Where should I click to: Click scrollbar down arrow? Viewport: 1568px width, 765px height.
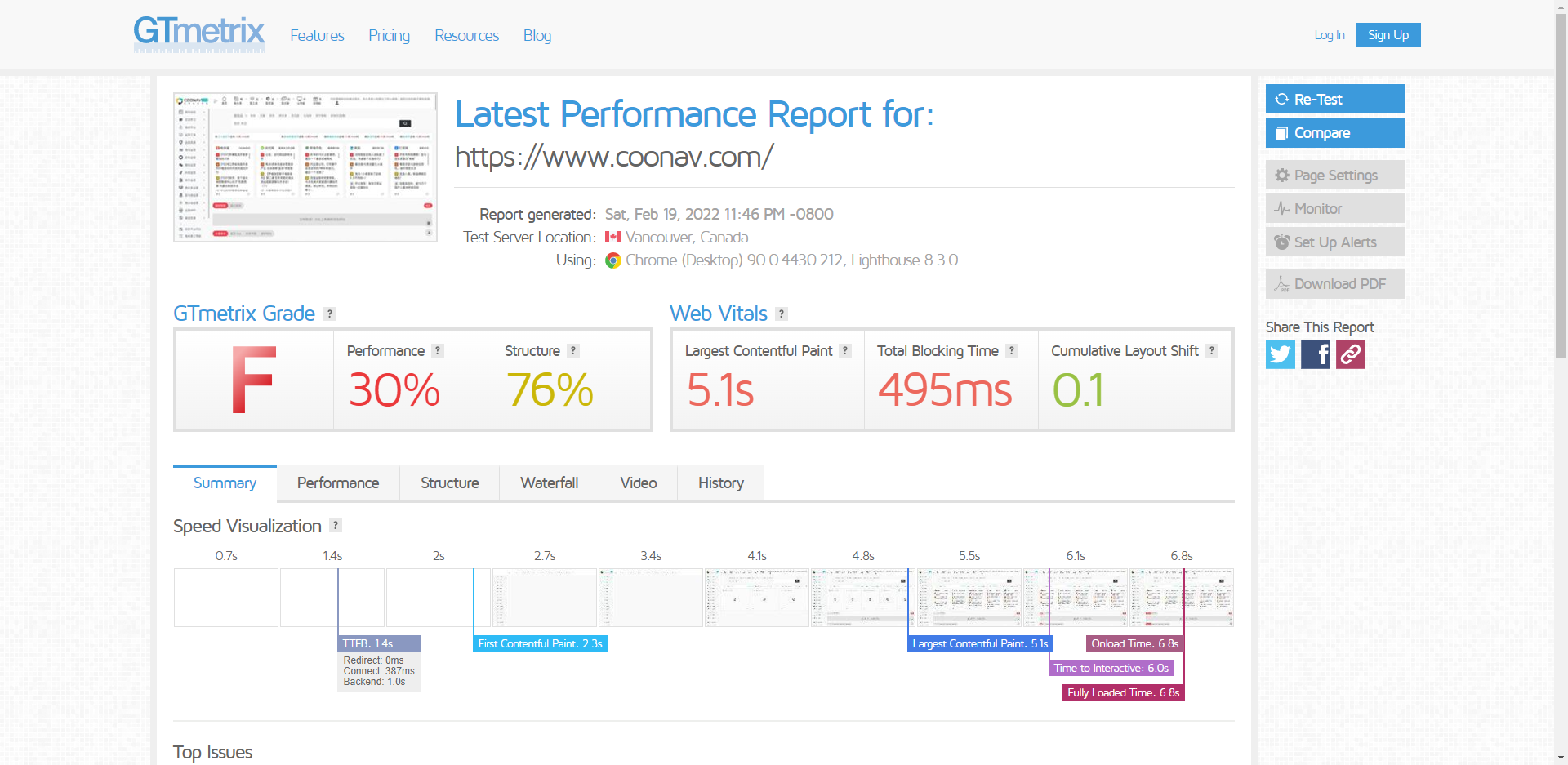tap(1561, 758)
